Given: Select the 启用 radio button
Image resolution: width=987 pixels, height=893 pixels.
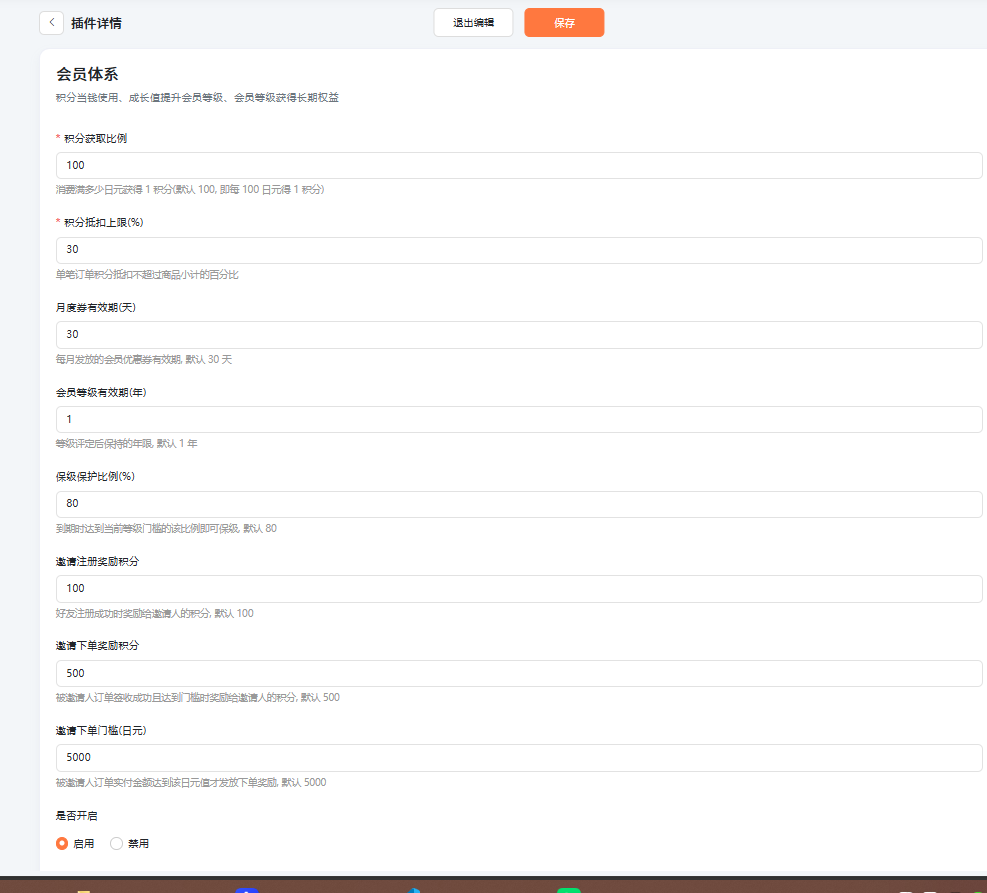Looking at the screenshot, I should click(x=62, y=843).
